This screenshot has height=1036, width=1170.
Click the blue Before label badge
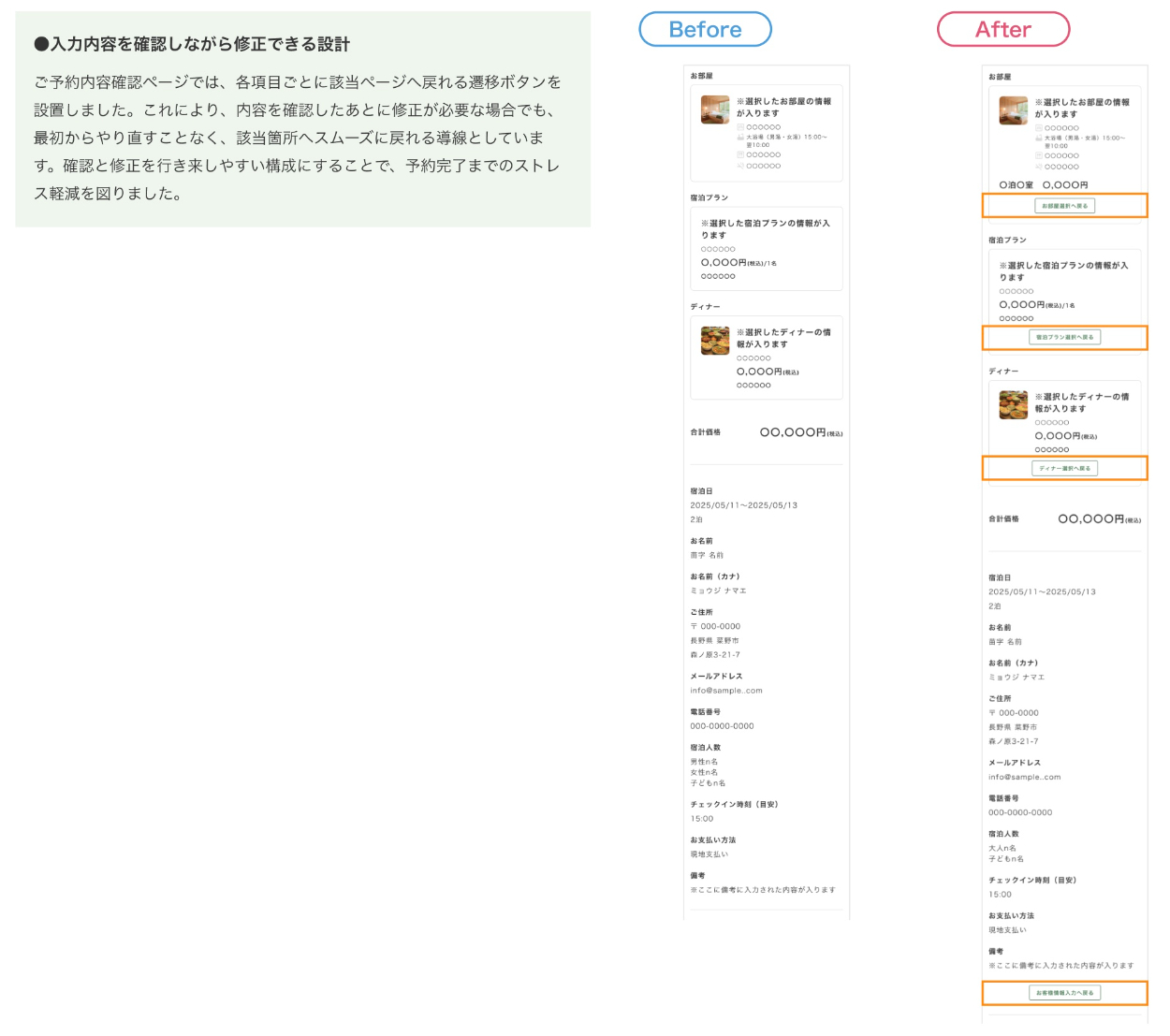pyautogui.click(x=705, y=30)
